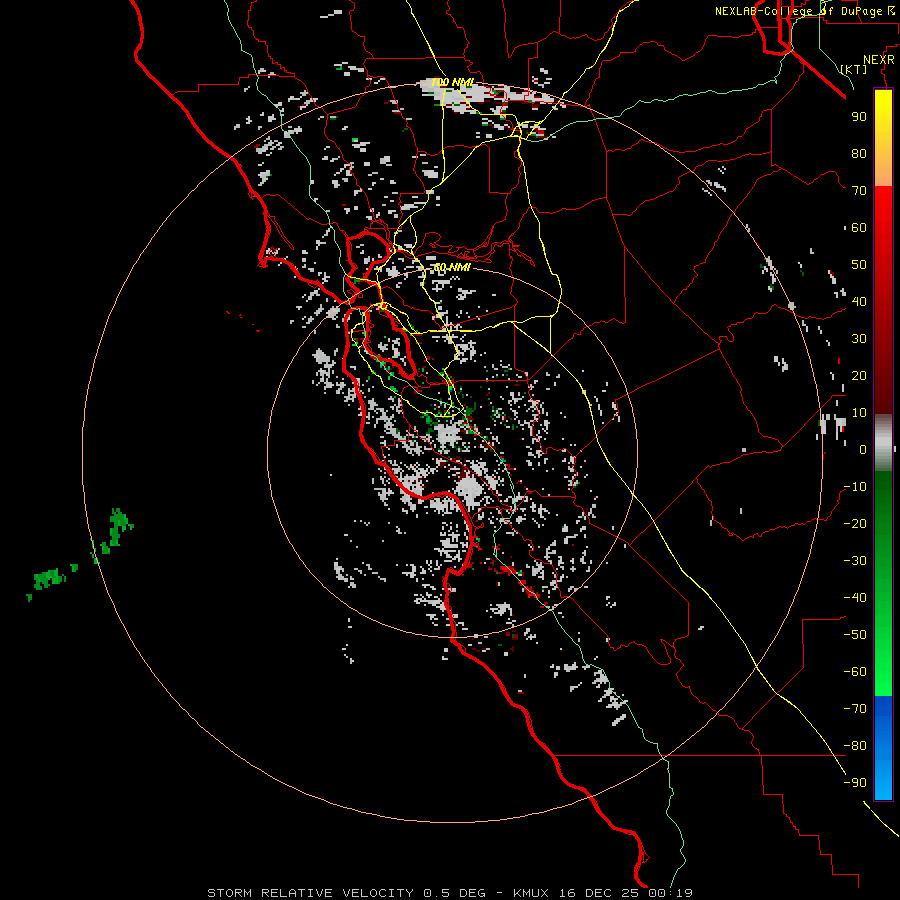This screenshot has width=900, height=900.
Task: Click the 60 value on velocity scale
Action: pos(859,227)
